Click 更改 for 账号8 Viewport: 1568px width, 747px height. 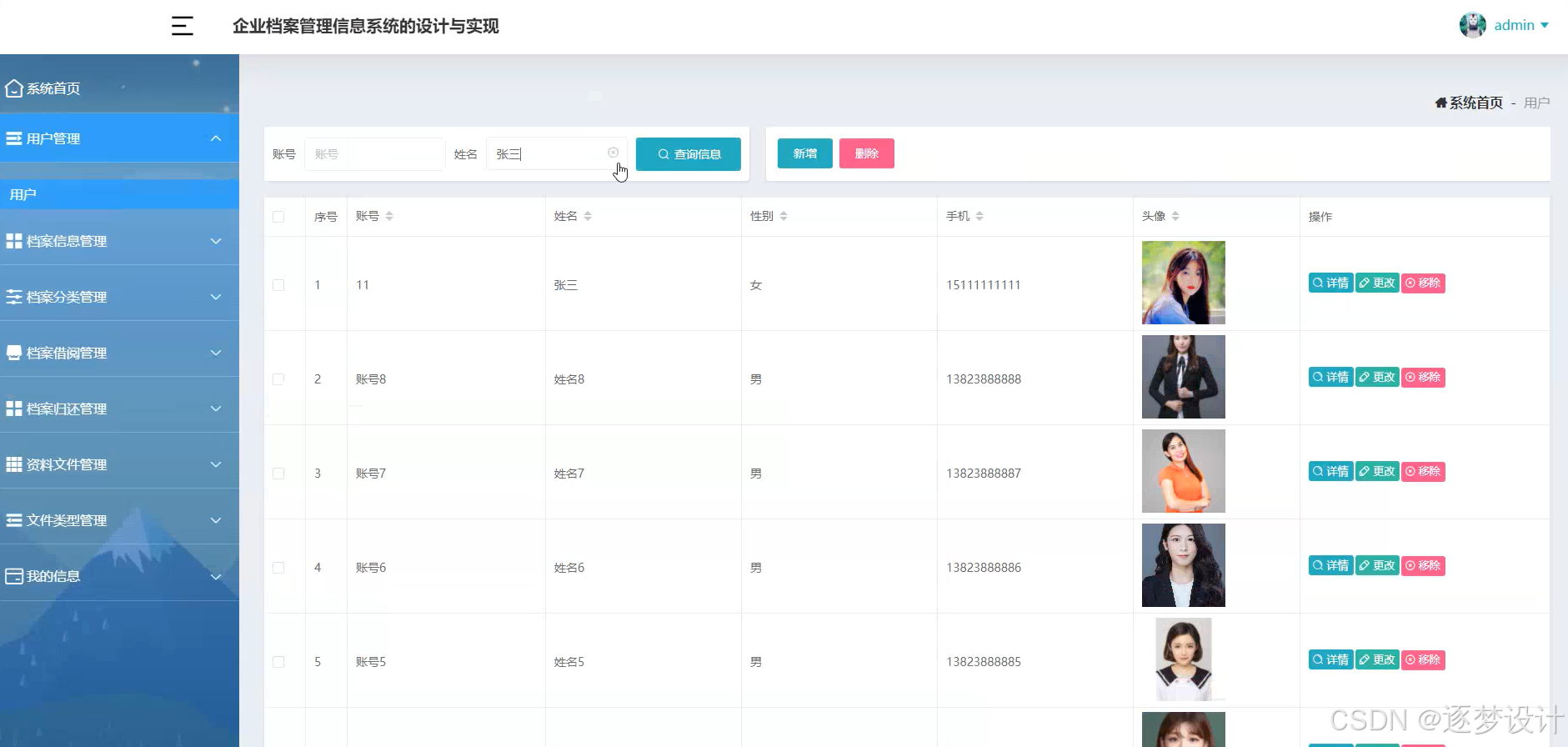[x=1377, y=378]
